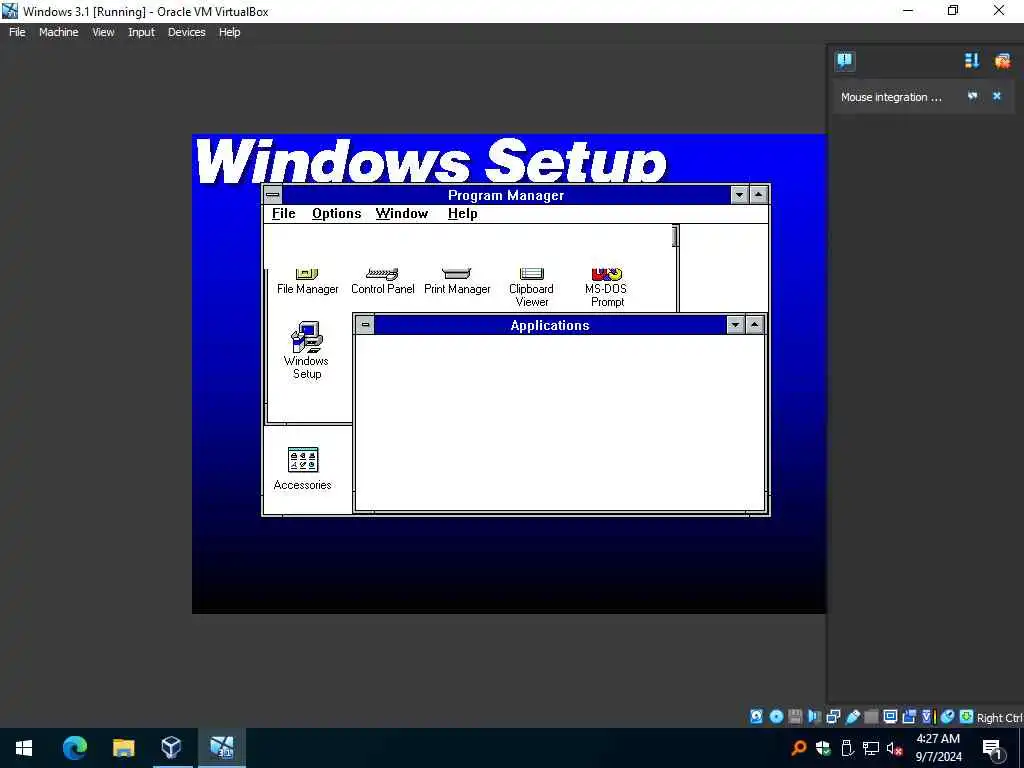1024x768 pixels.
Task: Click the taskbar clock showing 4:27 AM
Action: (938, 748)
